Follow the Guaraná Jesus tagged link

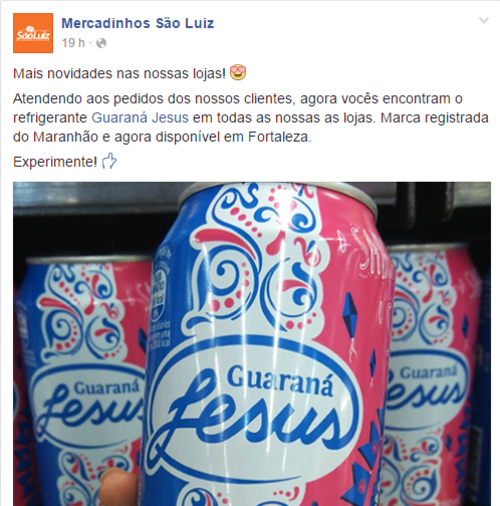pyautogui.click(x=140, y=118)
